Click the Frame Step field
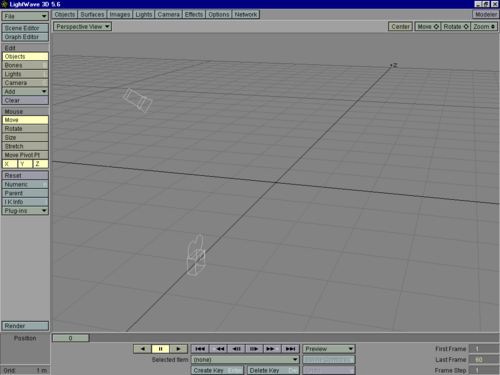This screenshot has width=500, height=375. pos(484,370)
